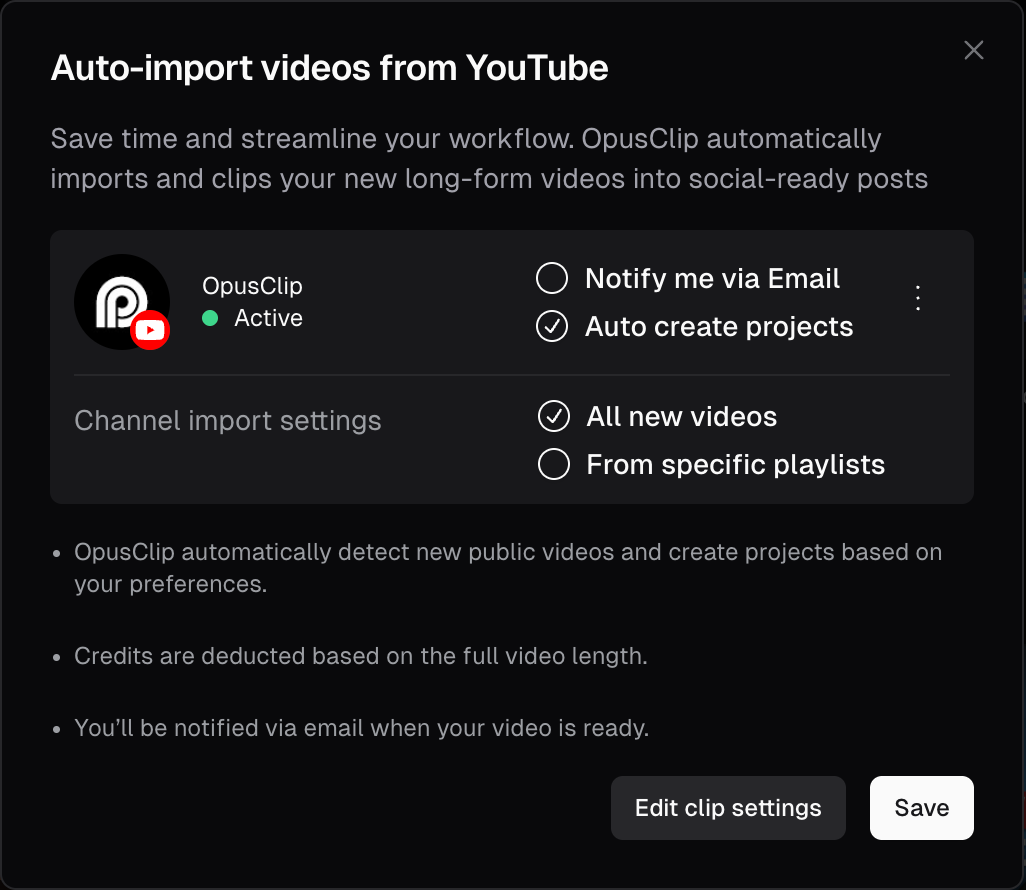
Task: Click the OpusClip channel avatar with YouTube badge
Action: (x=122, y=302)
